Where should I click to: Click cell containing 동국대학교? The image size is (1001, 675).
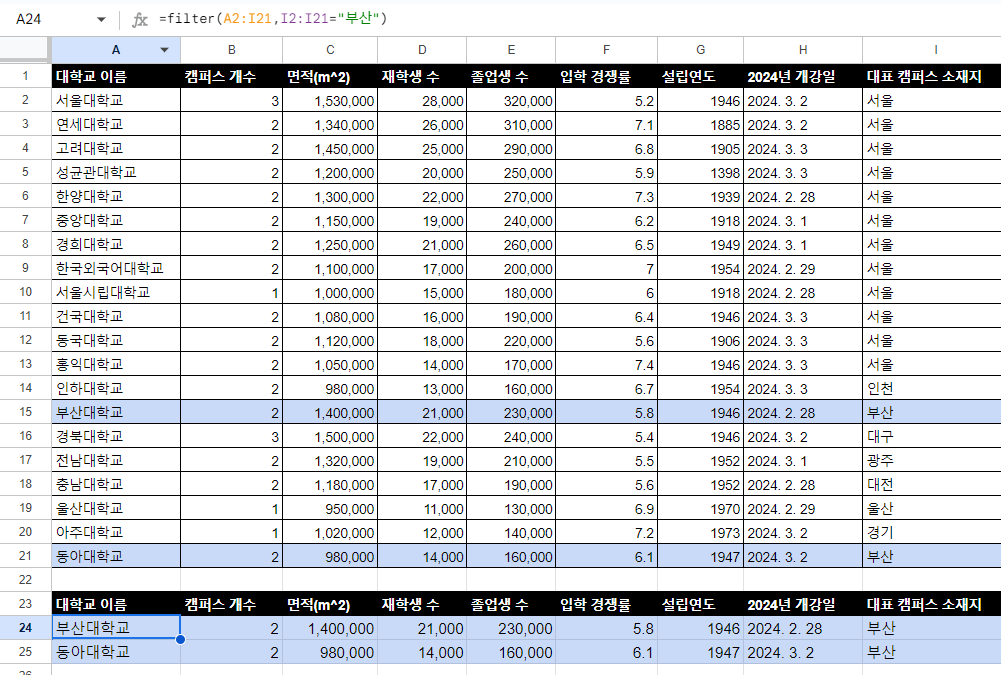coord(116,340)
